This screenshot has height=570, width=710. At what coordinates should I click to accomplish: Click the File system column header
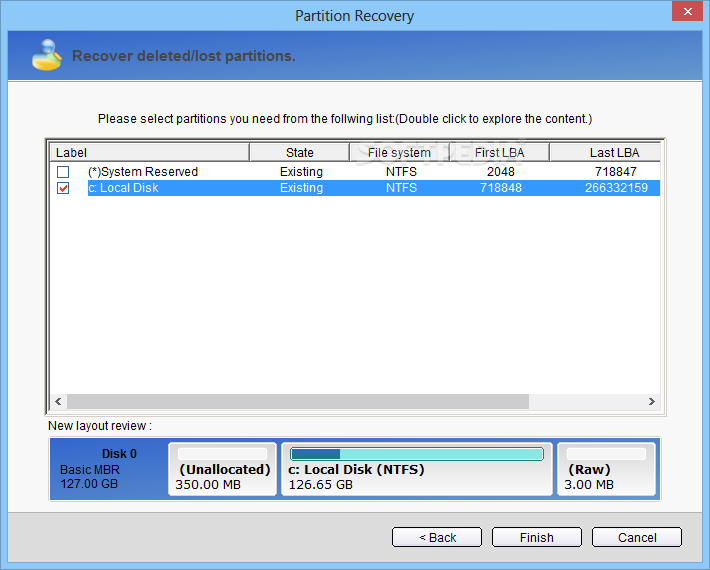coord(399,153)
